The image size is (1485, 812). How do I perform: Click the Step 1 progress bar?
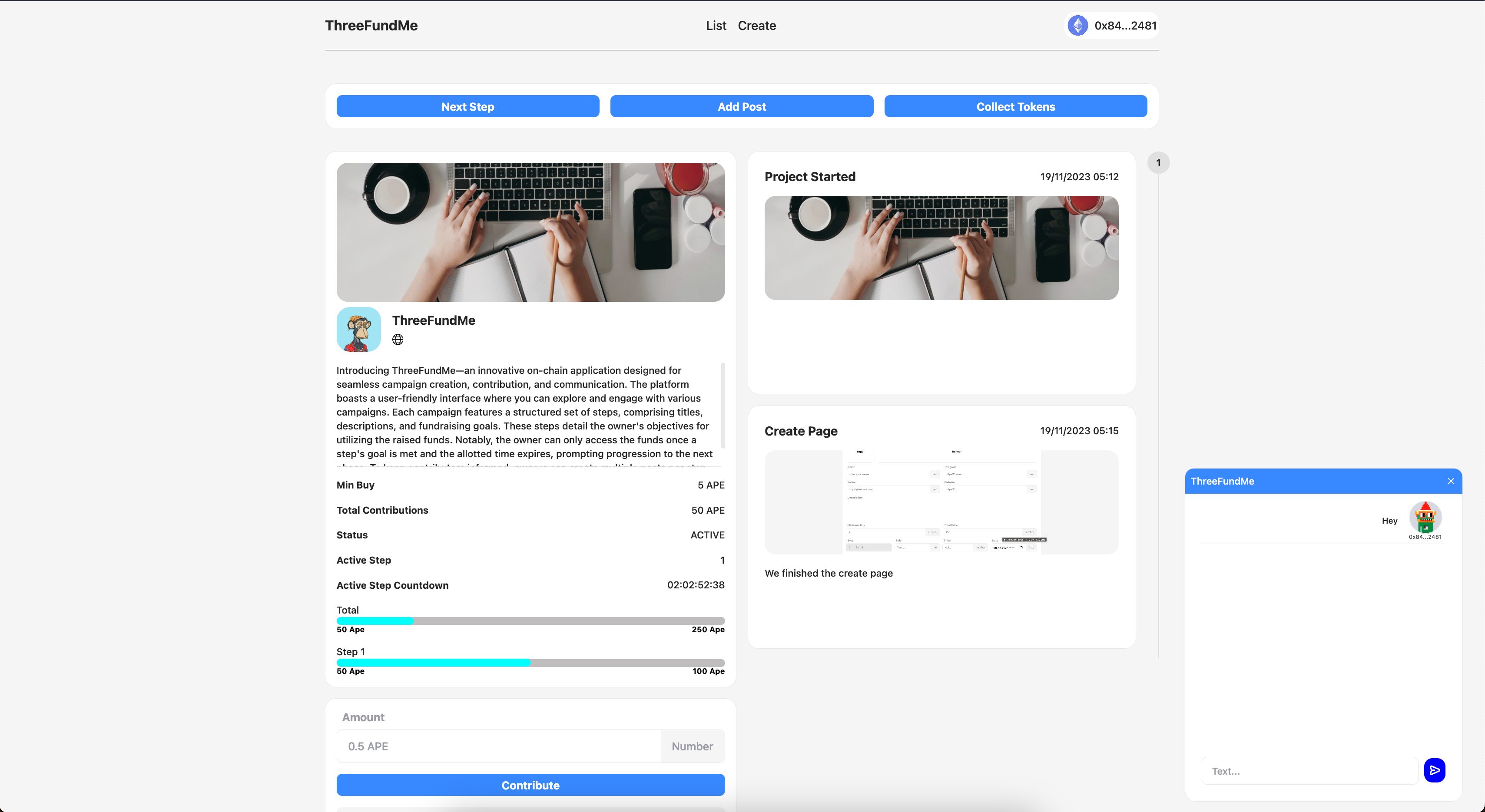(x=530, y=663)
